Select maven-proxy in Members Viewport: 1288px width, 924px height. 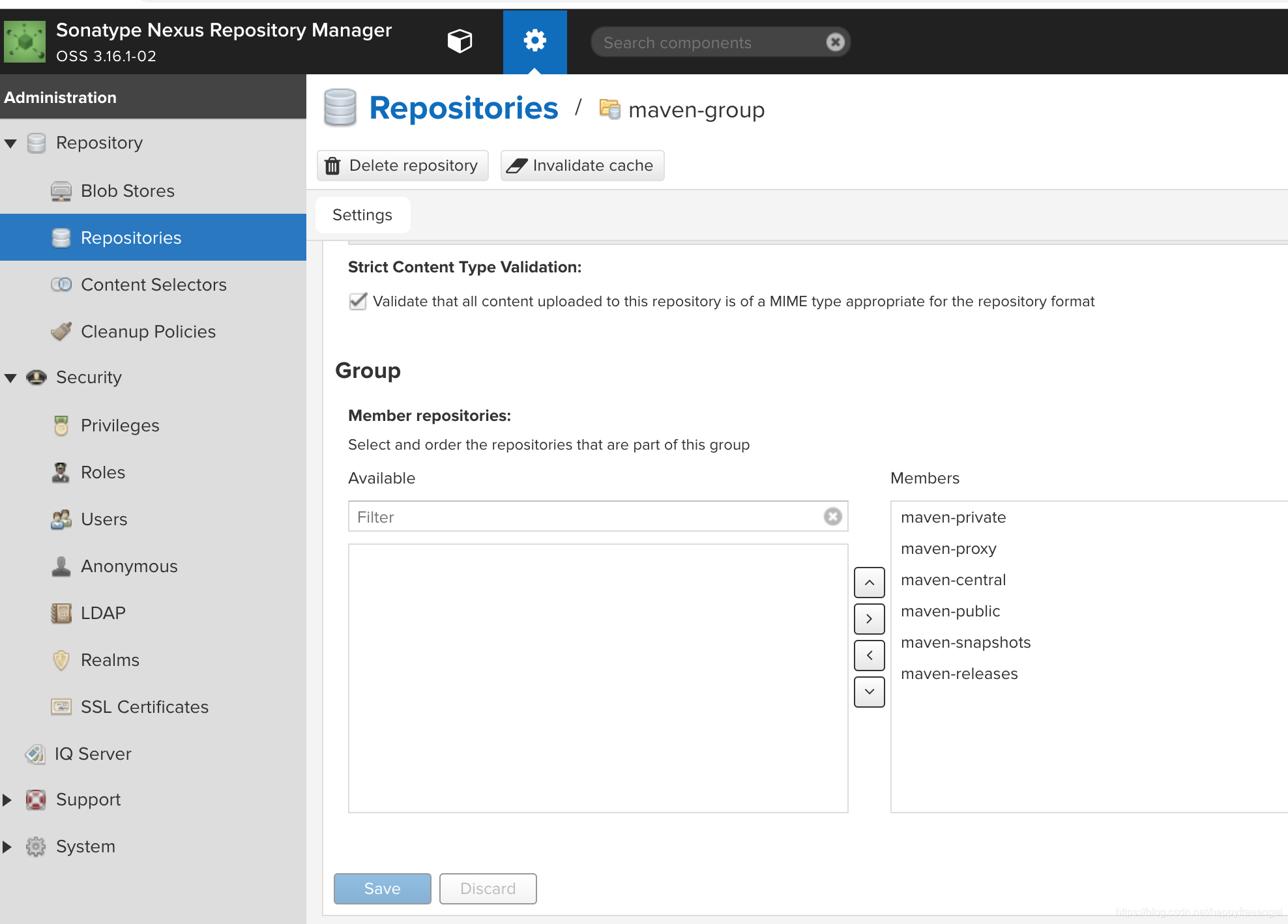click(x=1089, y=549)
